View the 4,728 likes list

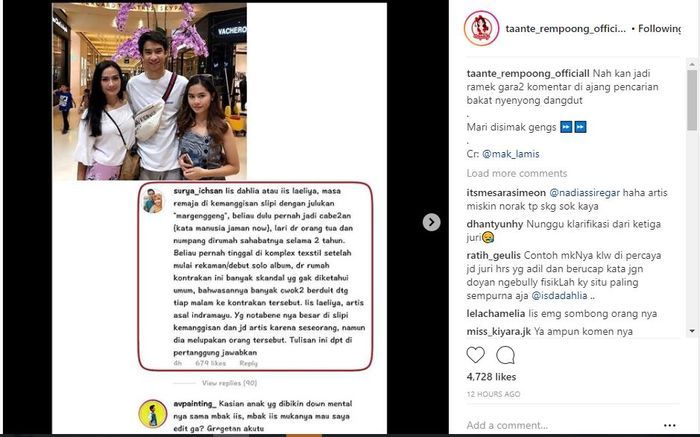[491, 377]
